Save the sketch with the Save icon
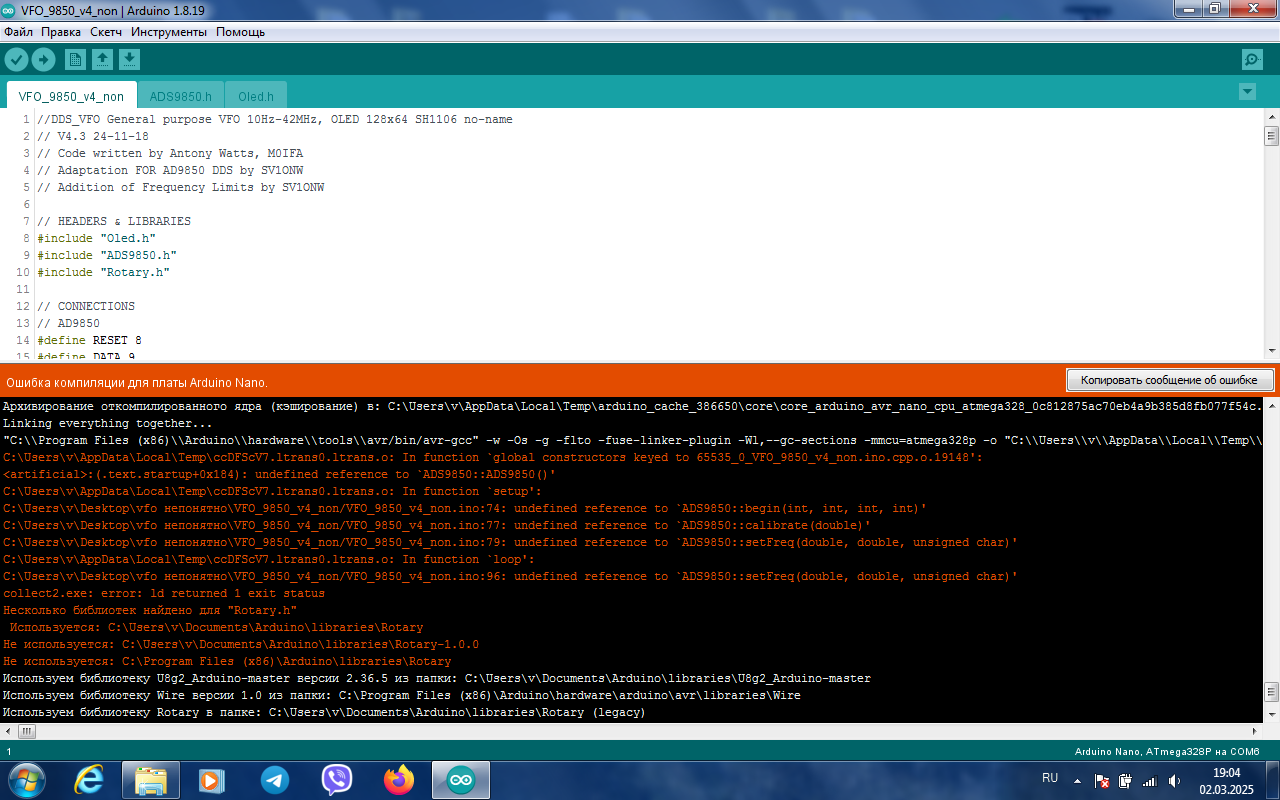The width and height of the screenshot is (1280, 800). pyautogui.click(x=129, y=59)
